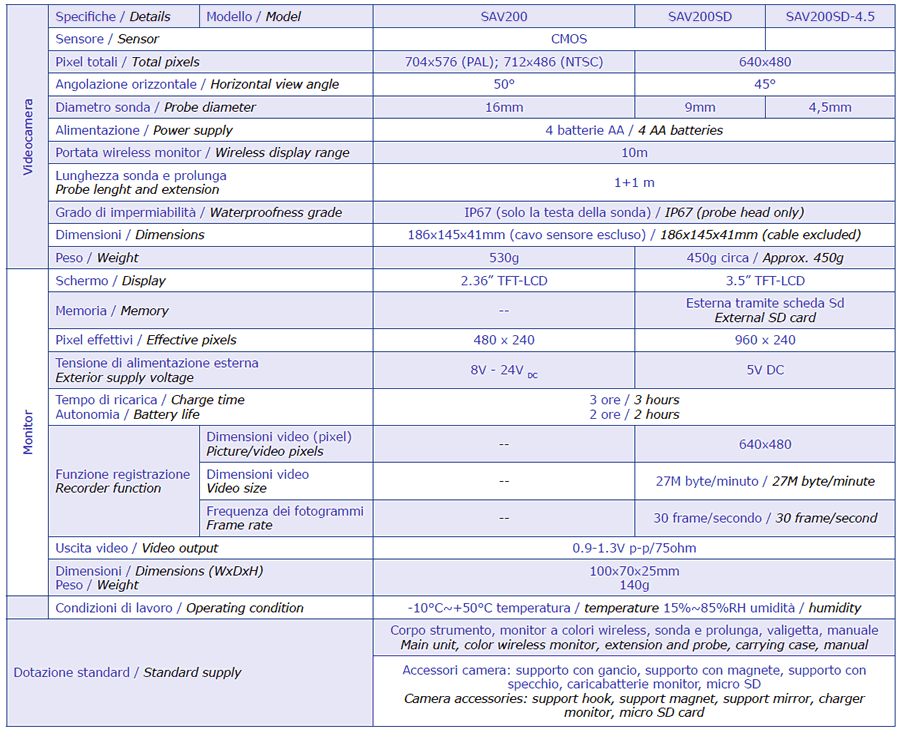
Task: Select the Dotazione standard / Standard supply label
Action: click(x=127, y=672)
